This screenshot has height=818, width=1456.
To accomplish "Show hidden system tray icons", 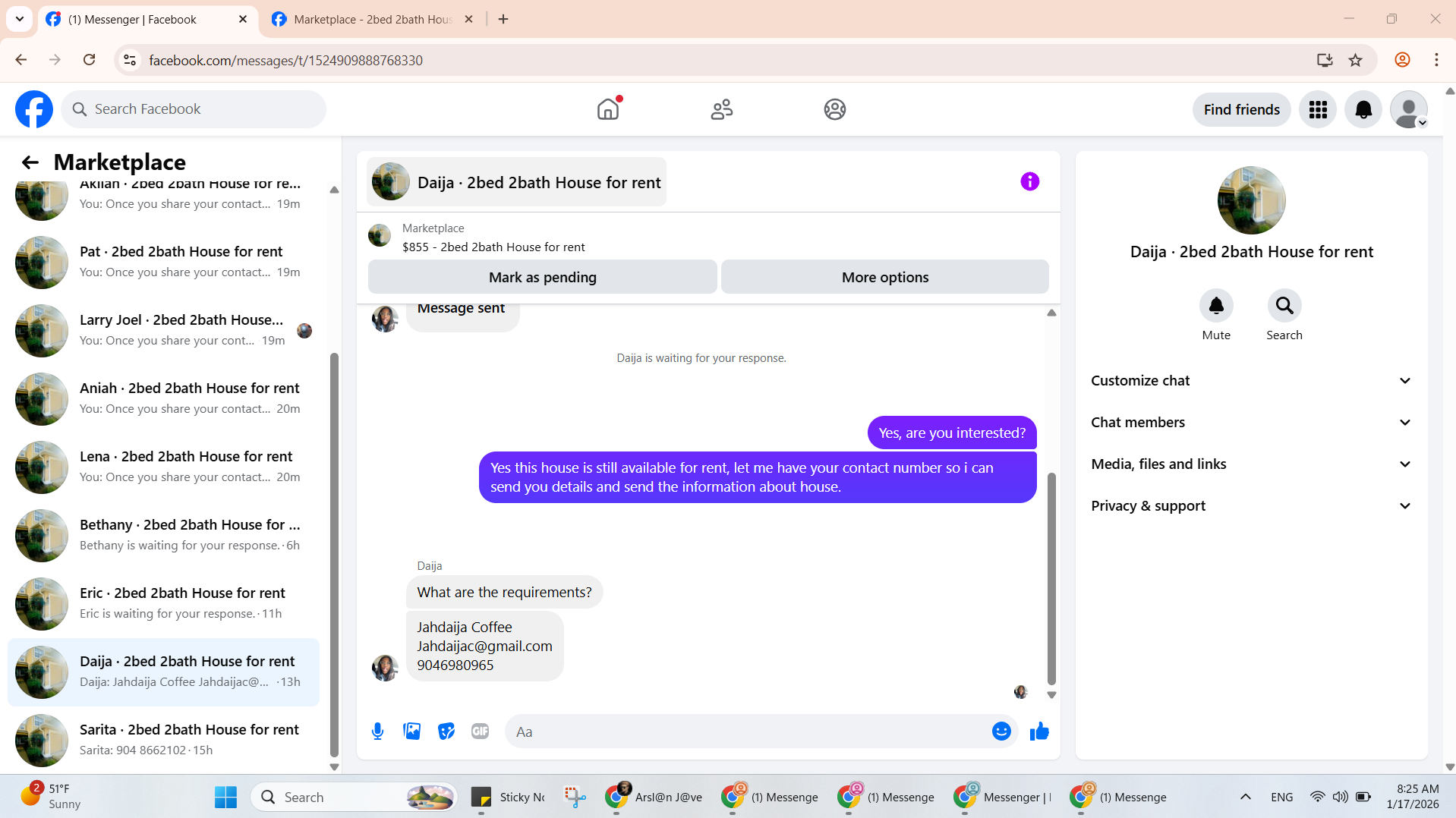I will [1245, 797].
